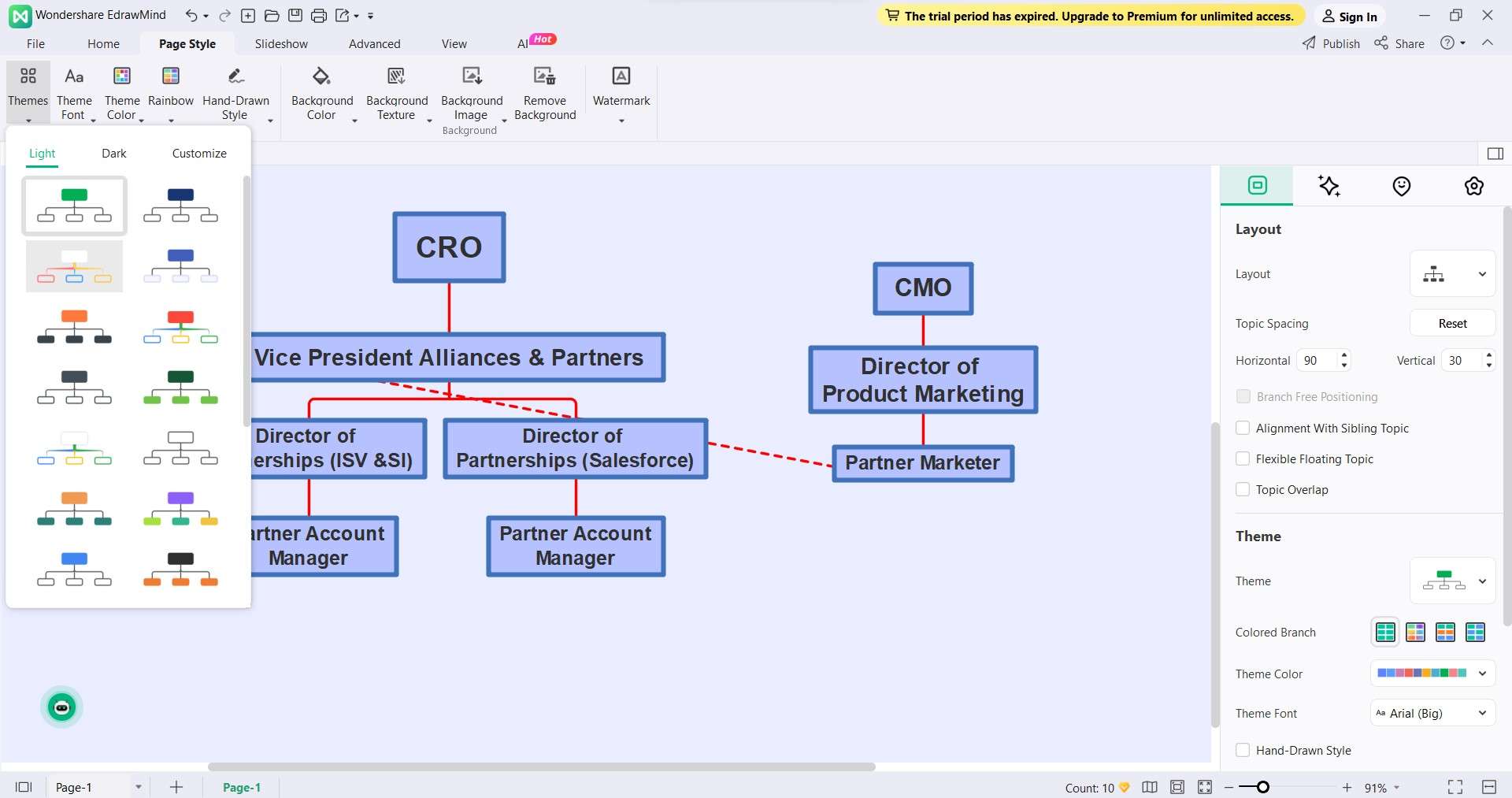Open the Theme Font Arial dropdown
Viewport: 1512px width, 798px height.
tap(1432, 713)
